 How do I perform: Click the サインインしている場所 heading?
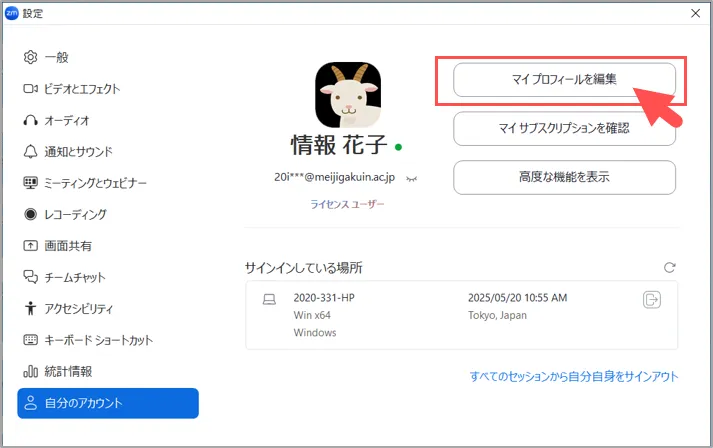click(304, 267)
